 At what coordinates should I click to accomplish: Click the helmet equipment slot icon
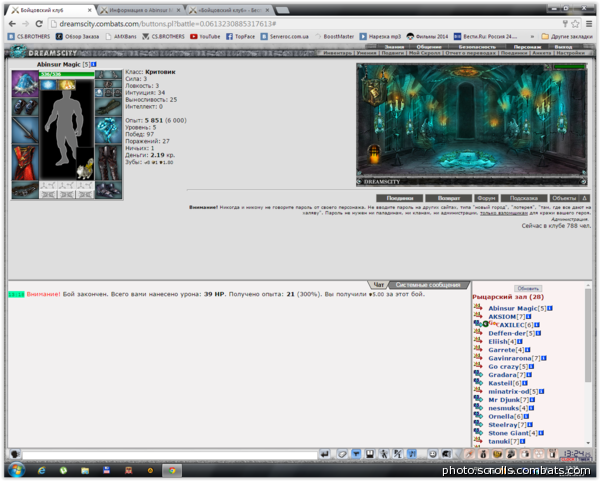[25, 83]
